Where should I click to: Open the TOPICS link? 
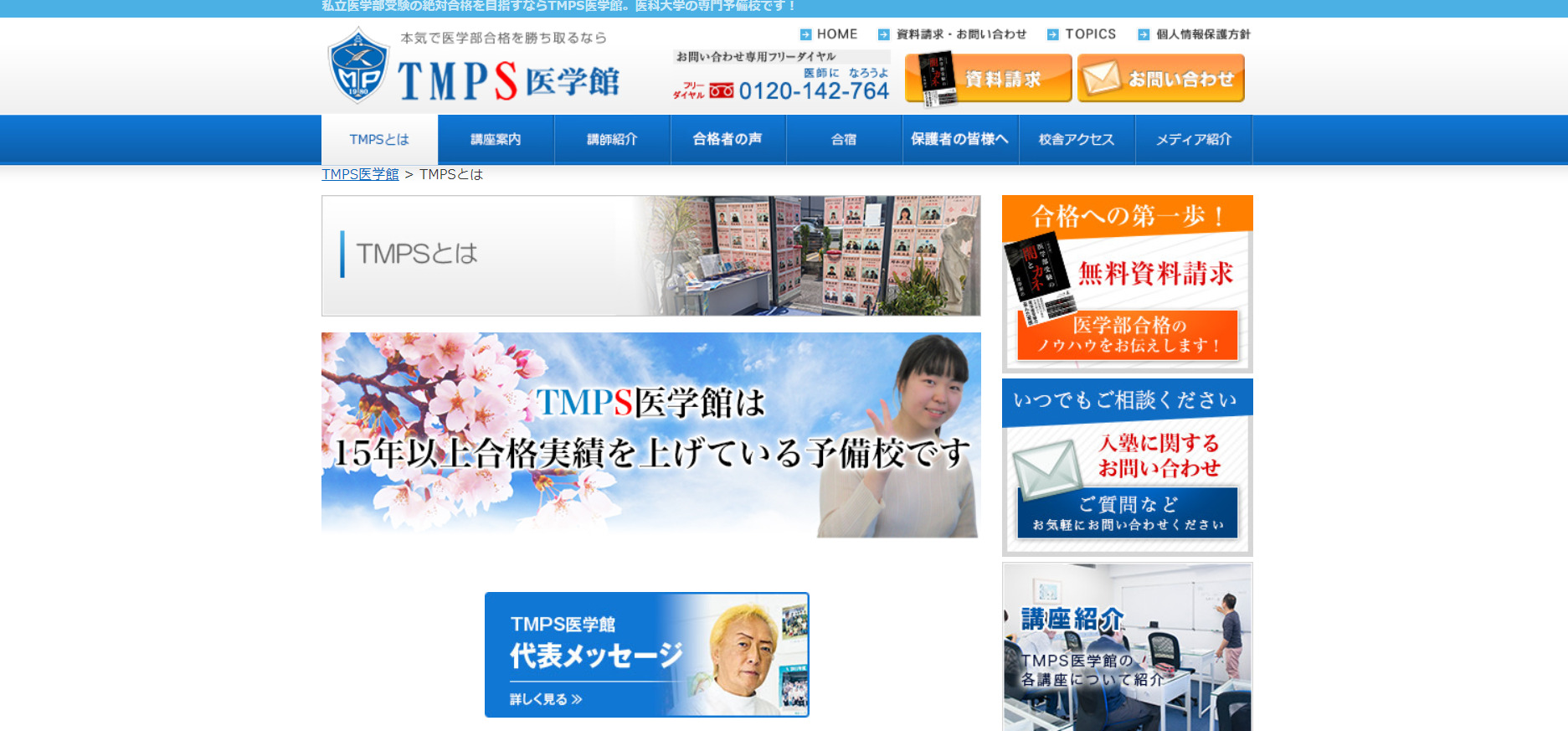pos(1090,34)
